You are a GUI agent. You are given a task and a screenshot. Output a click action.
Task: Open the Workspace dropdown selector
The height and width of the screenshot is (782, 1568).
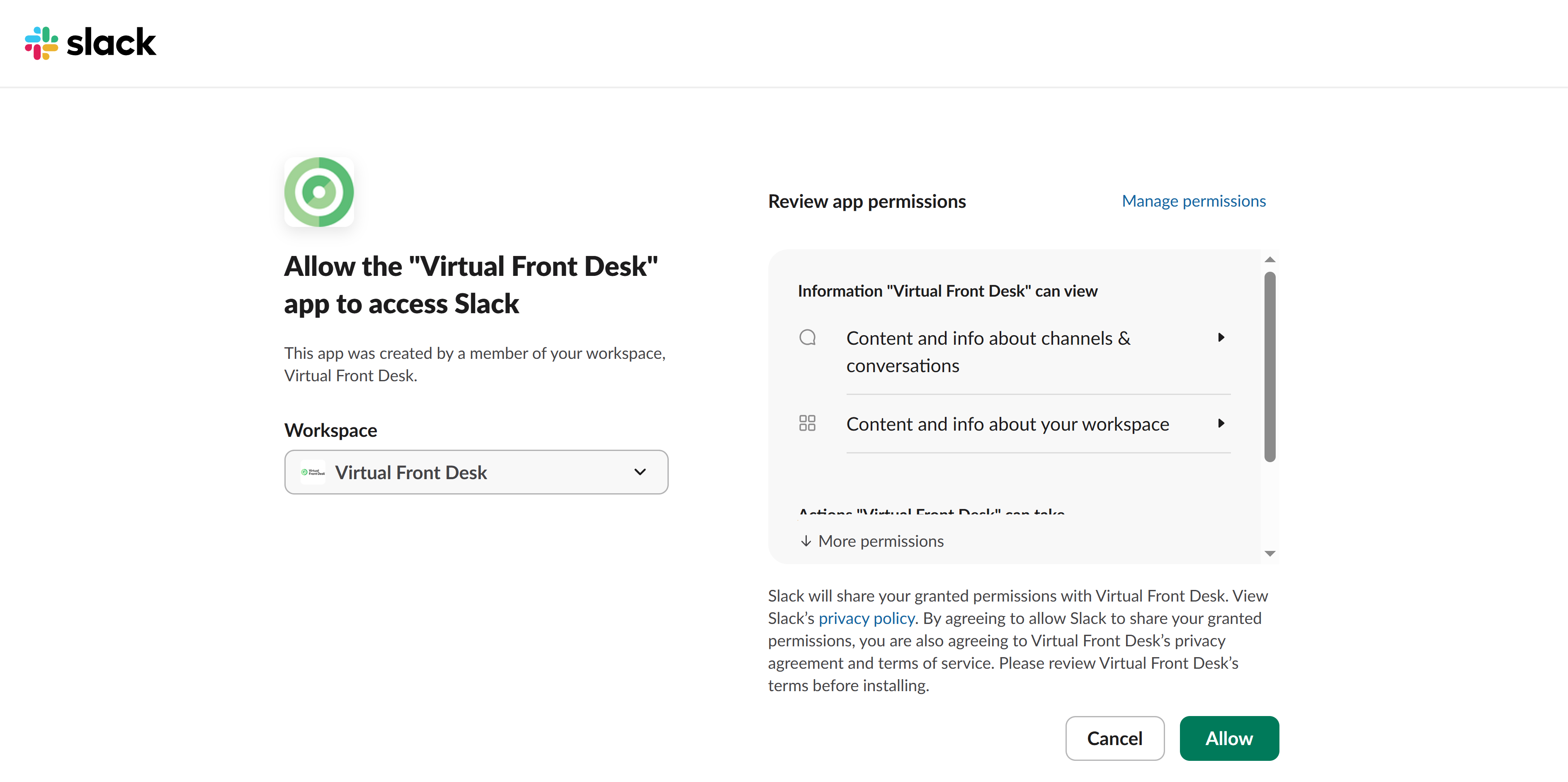[476, 472]
